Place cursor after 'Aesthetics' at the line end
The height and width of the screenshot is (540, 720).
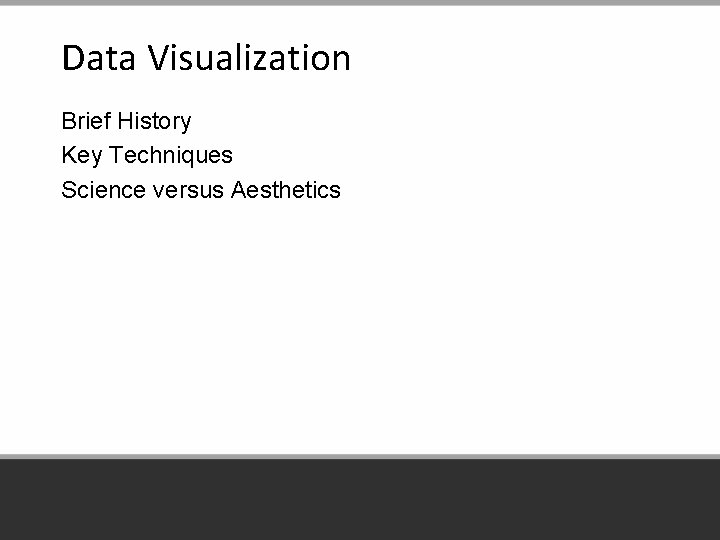click(342, 190)
